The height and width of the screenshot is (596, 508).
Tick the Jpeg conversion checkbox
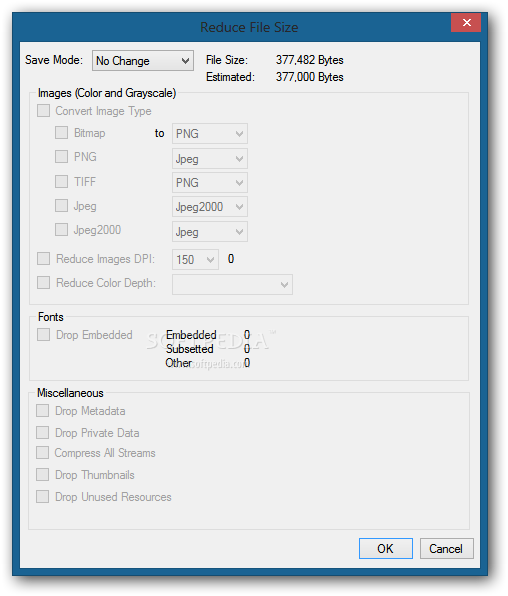(61, 206)
